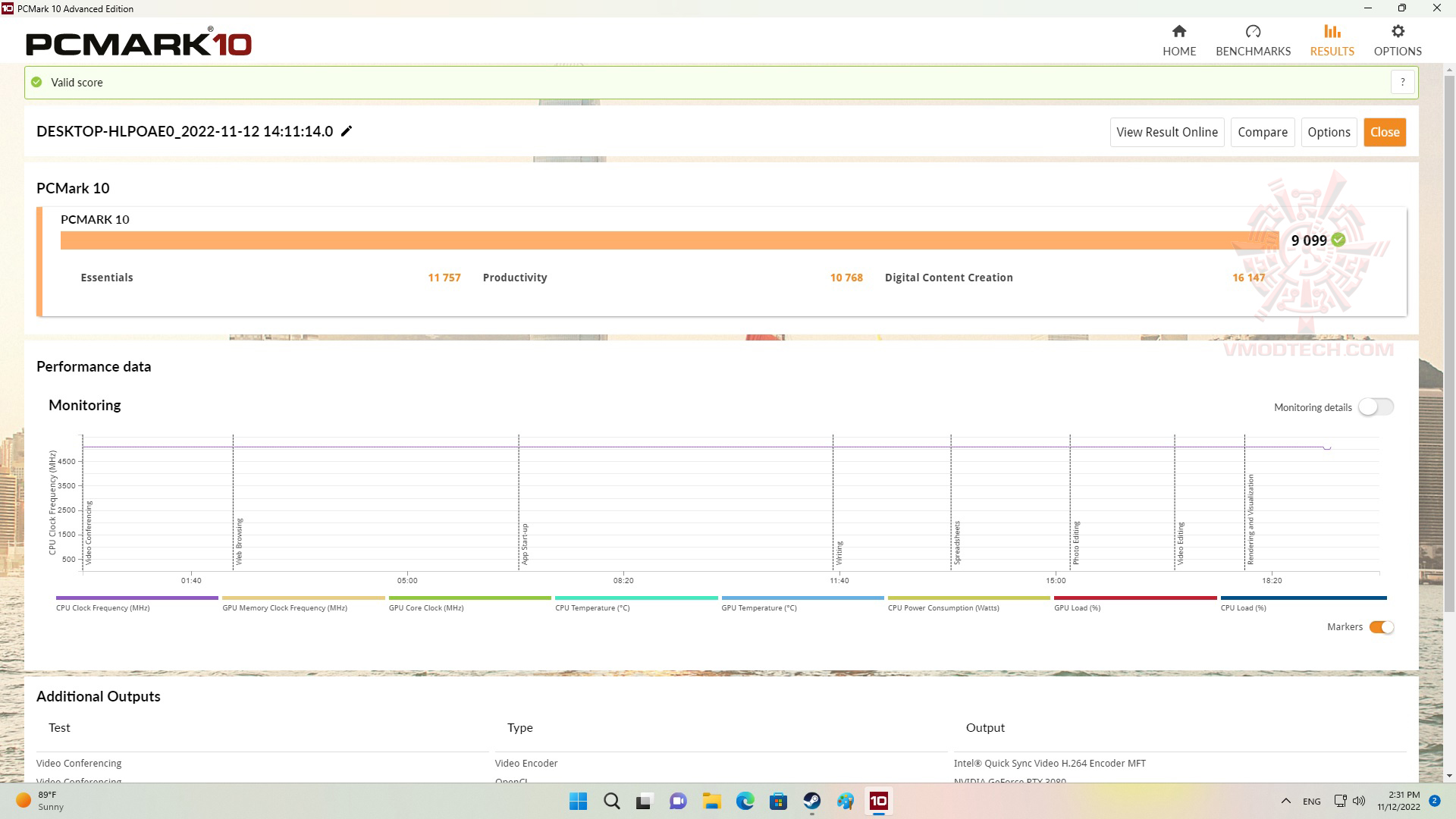Image resolution: width=1456 pixels, height=819 pixels.
Task: Turn off the Markers toggle
Action: pos(1381,627)
